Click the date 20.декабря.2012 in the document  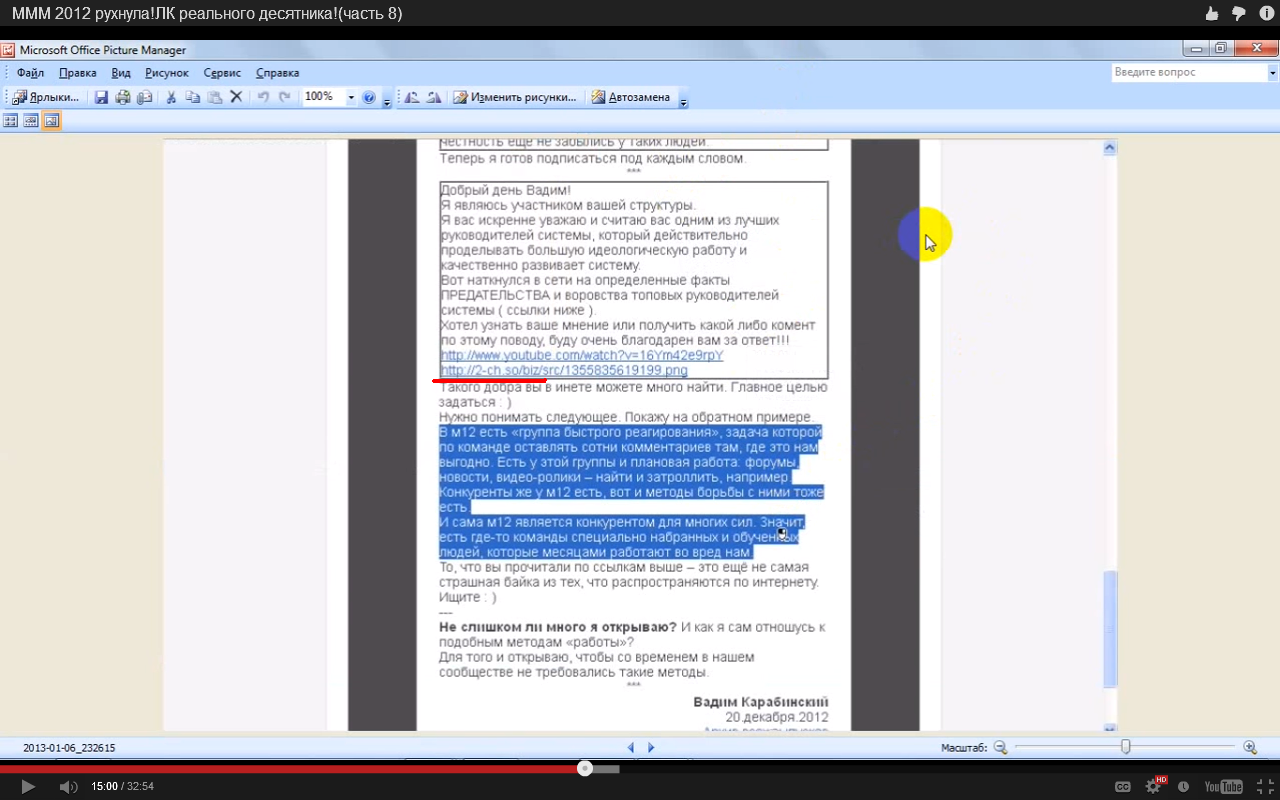(777, 717)
